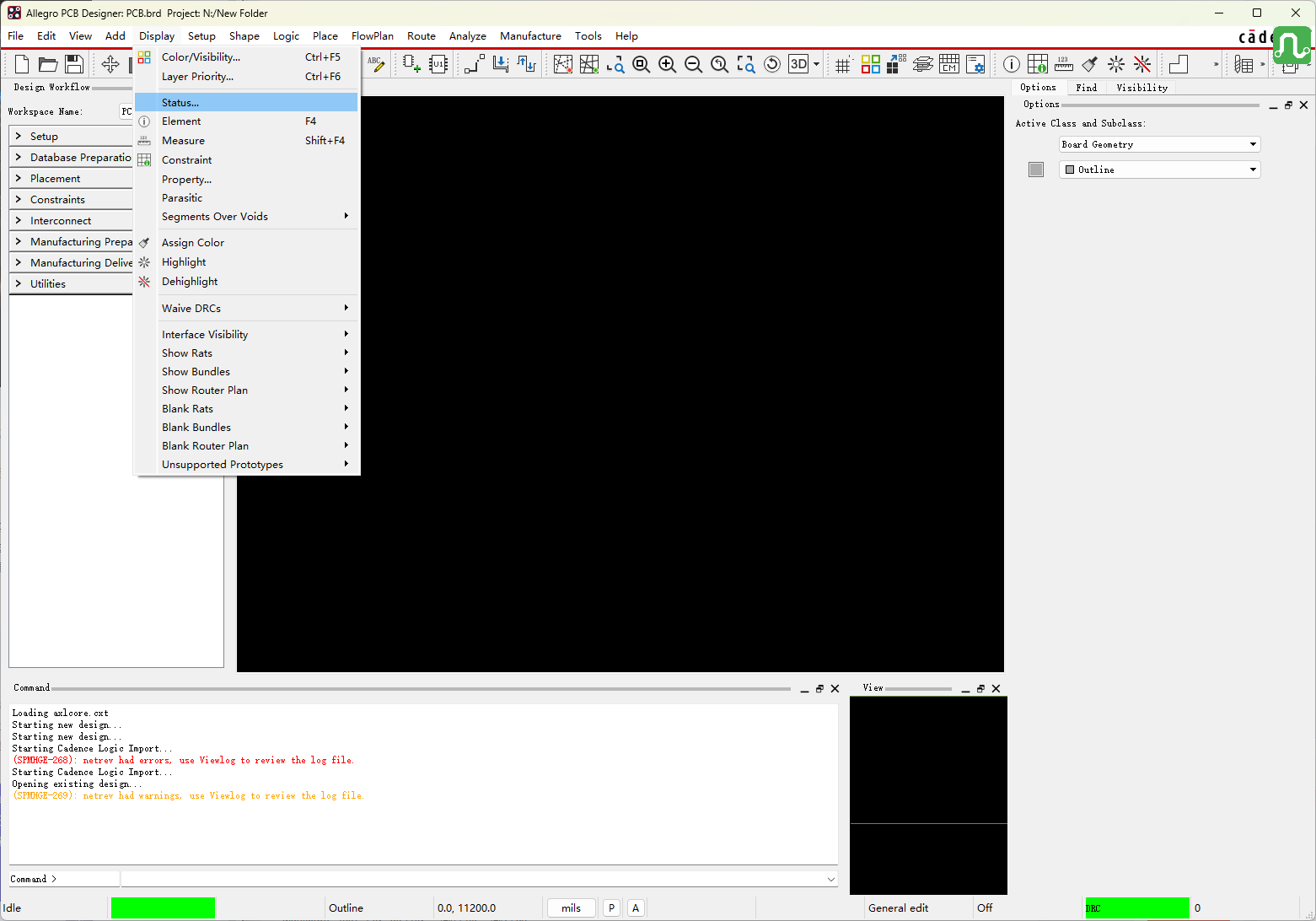
Task: Float the View panel window
Action: point(980,688)
